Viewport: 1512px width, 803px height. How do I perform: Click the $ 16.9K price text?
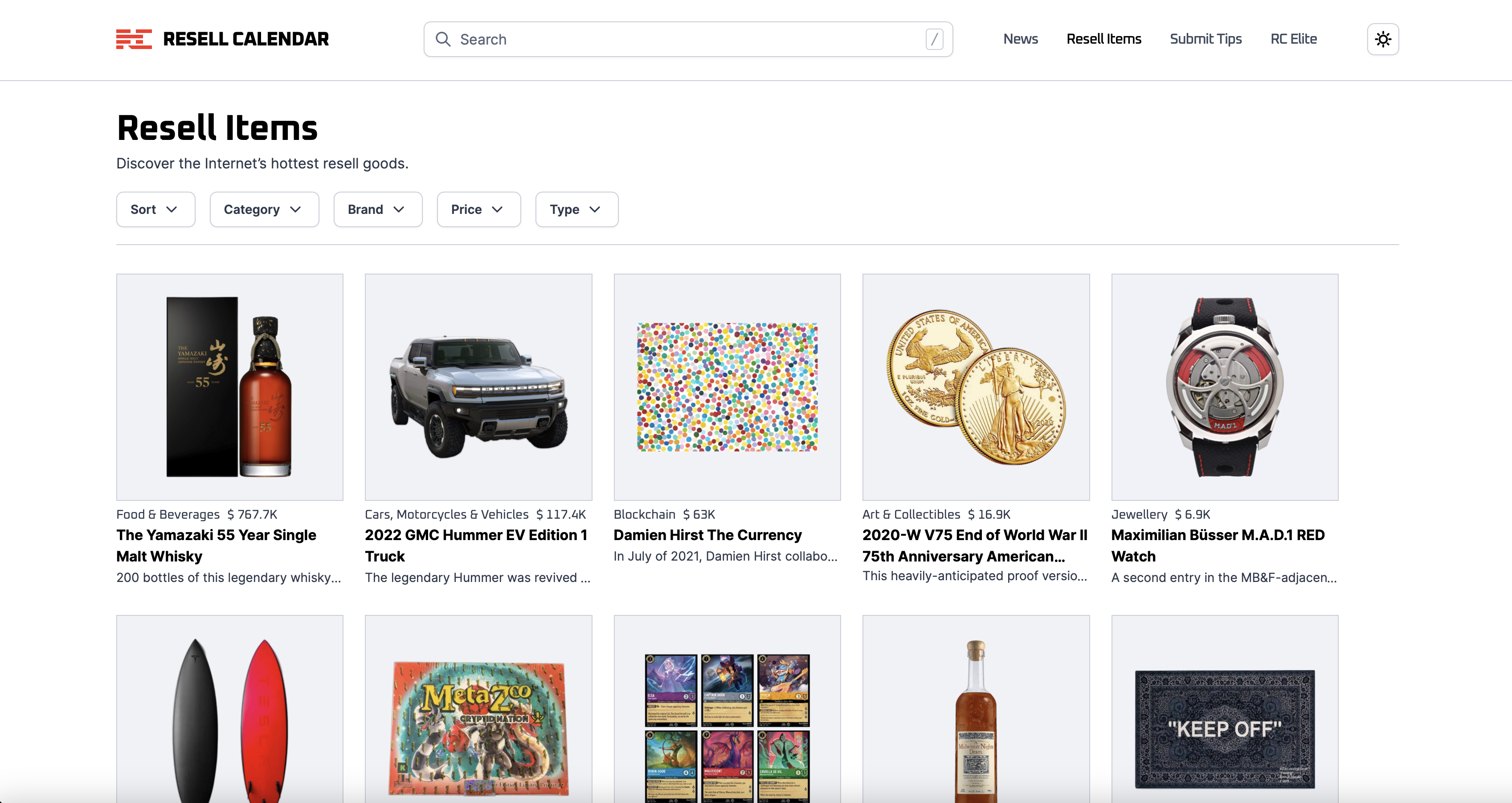pos(989,514)
